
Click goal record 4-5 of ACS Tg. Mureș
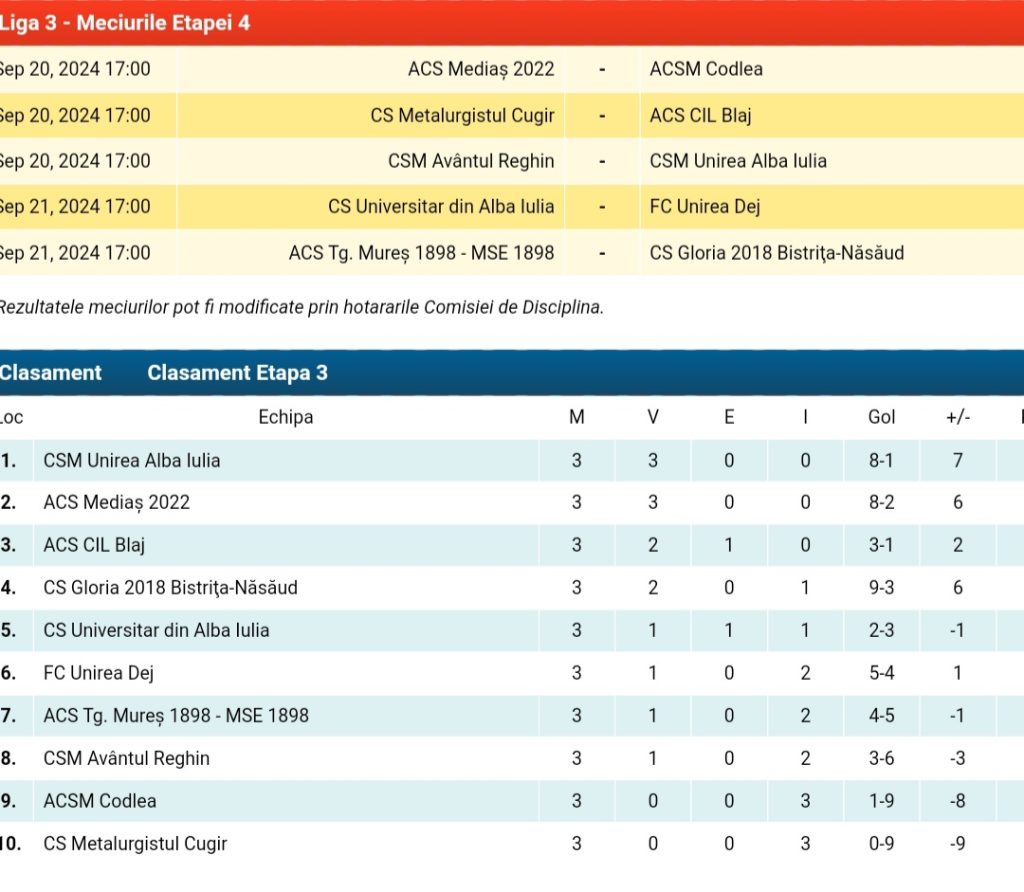point(881,716)
